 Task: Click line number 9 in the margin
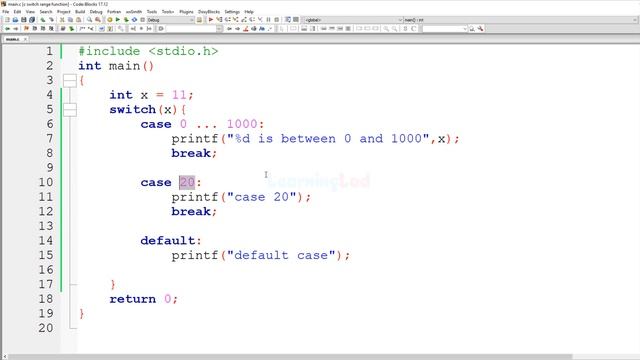50,168
